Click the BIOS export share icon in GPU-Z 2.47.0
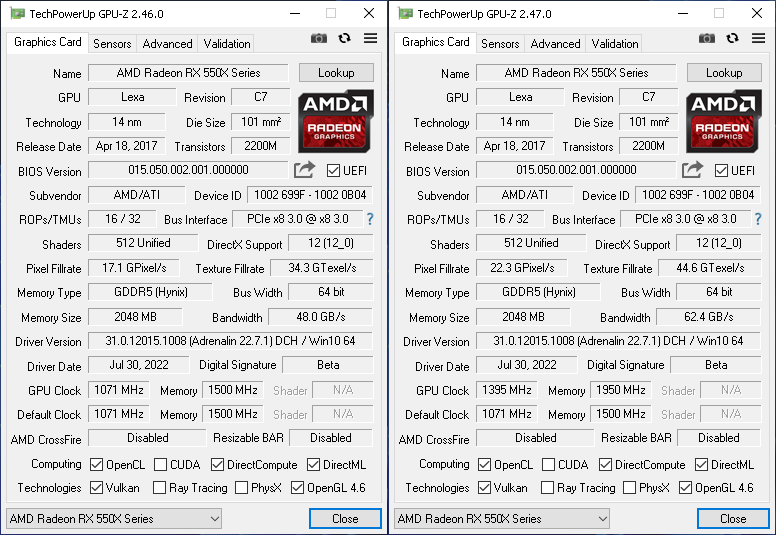This screenshot has width=776, height=535. (692, 170)
